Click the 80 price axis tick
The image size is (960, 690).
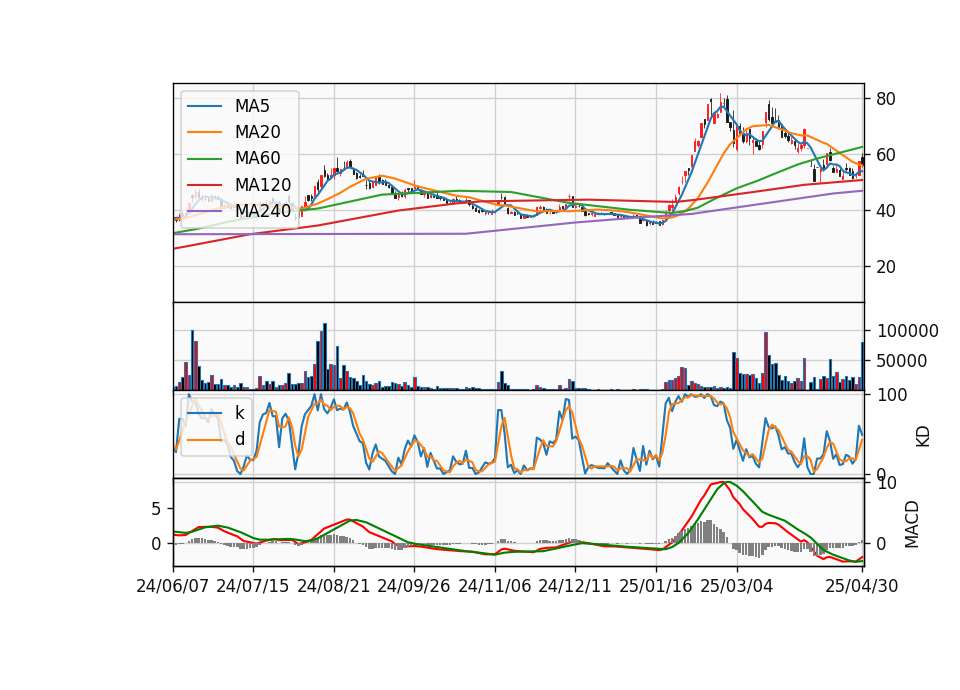point(885,99)
